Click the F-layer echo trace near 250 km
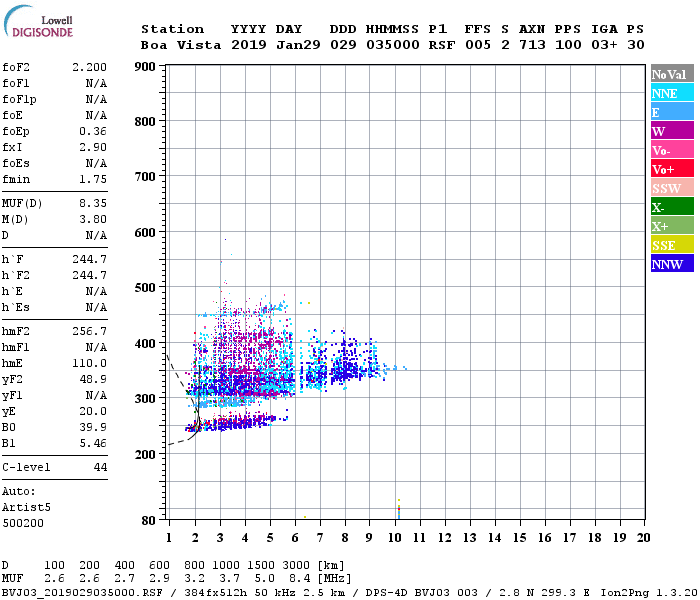The height and width of the screenshot is (600, 700). tap(237, 422)
